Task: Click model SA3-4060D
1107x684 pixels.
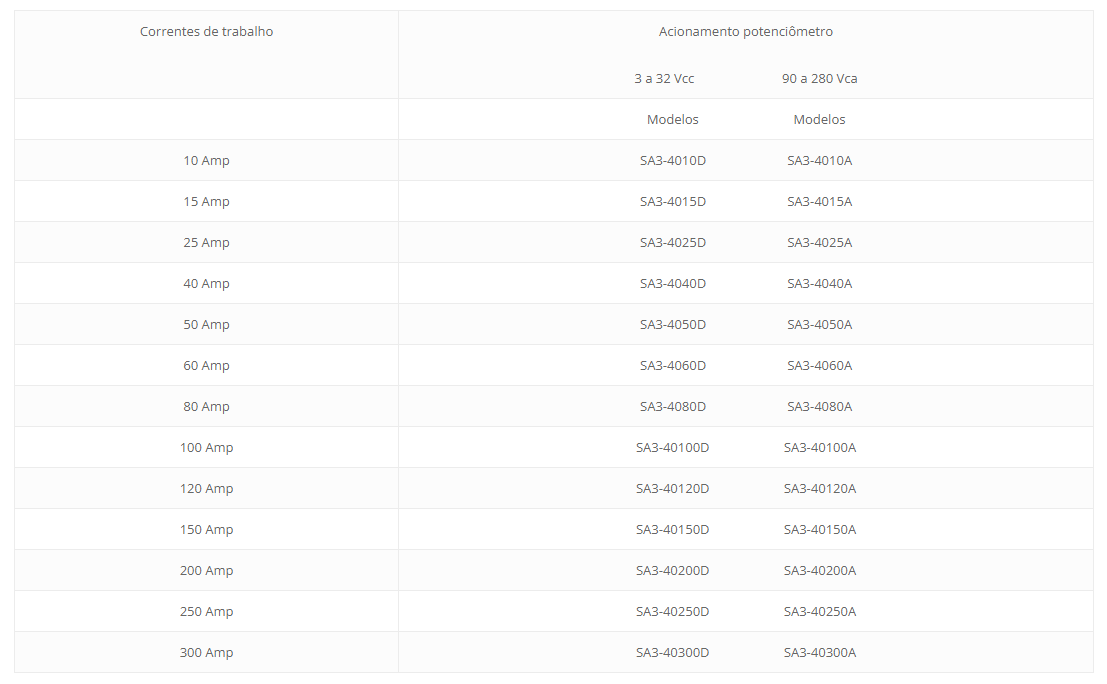Action: 673,366
